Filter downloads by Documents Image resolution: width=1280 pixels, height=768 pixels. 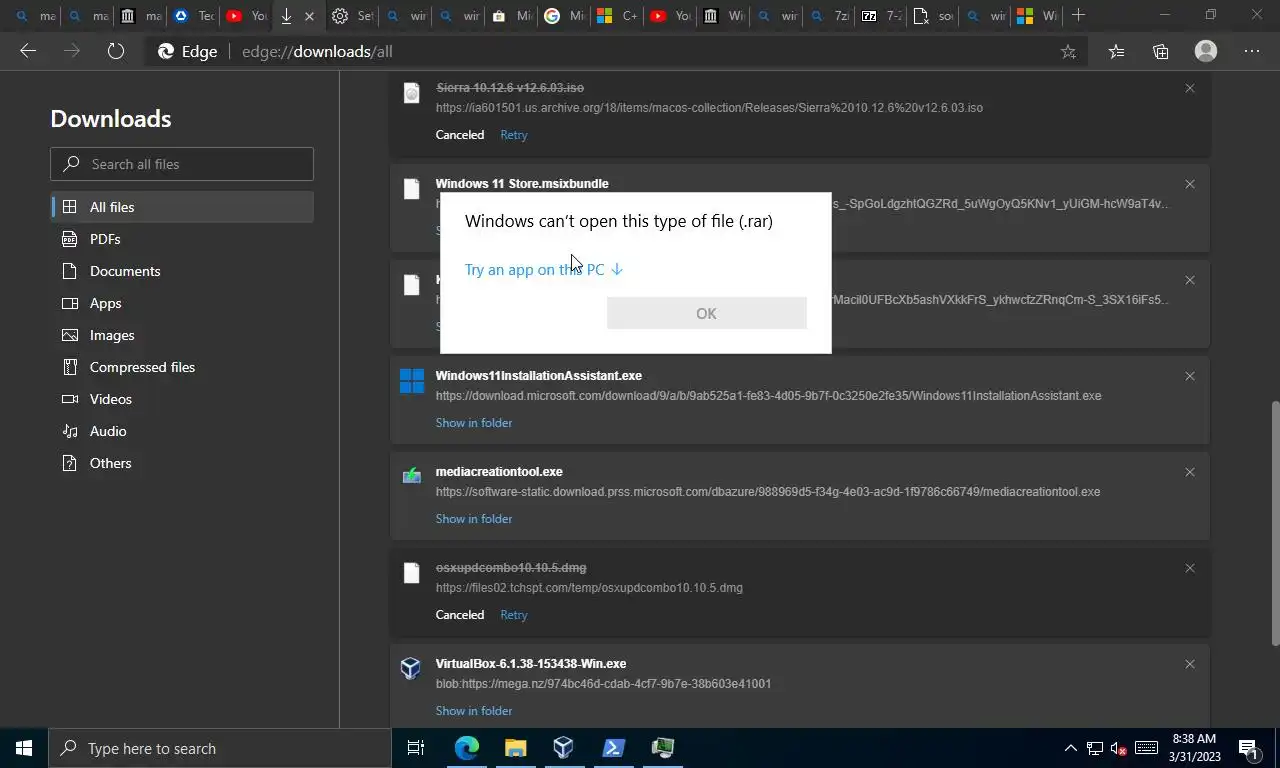182,271
